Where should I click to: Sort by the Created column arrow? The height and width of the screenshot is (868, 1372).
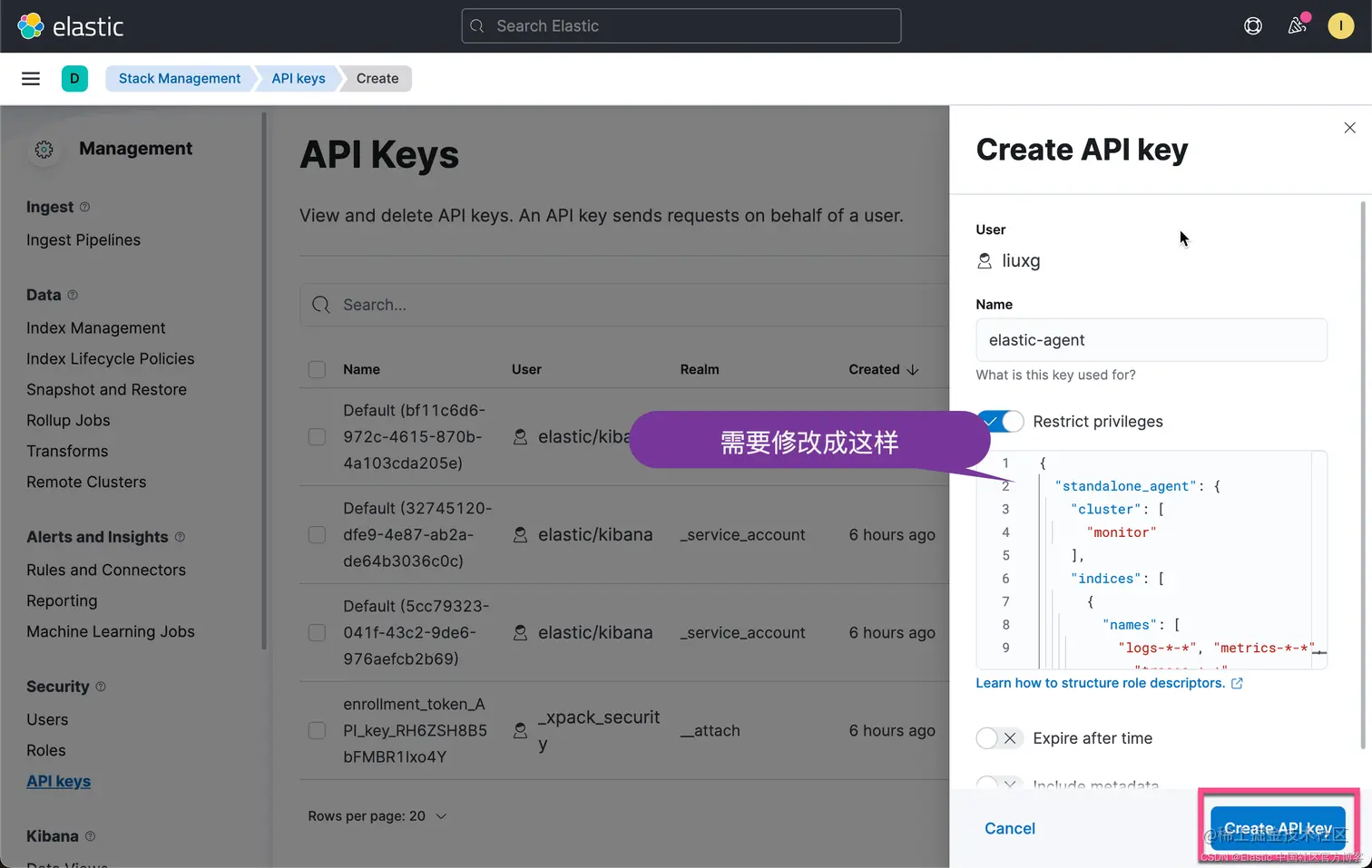913,370
